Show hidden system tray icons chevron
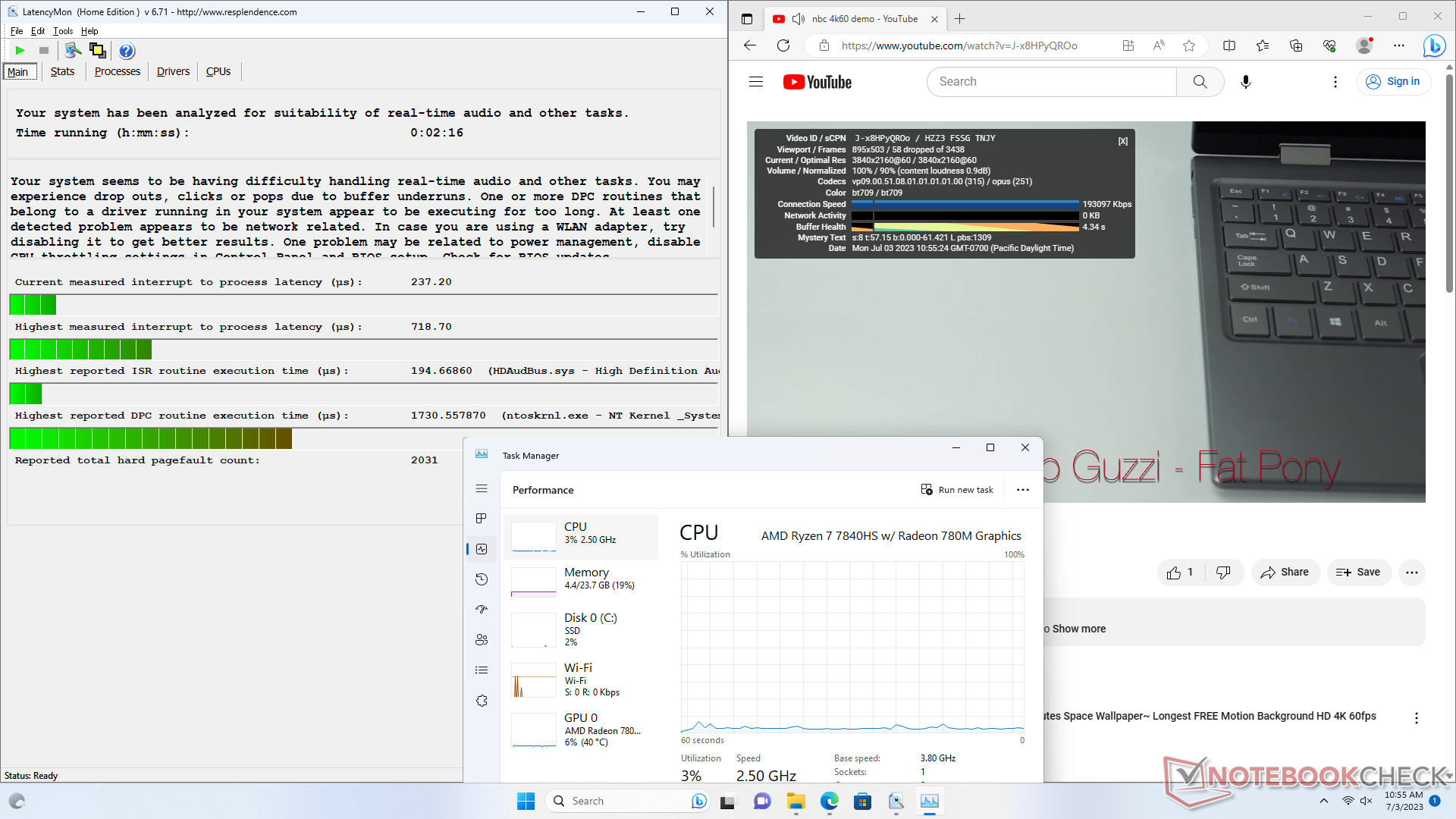 pyautogui.click(x=1324, y=801)
